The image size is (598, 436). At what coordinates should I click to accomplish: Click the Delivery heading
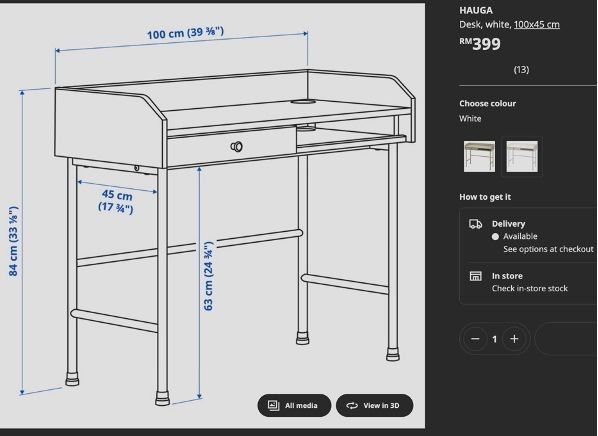coord(508,224)
